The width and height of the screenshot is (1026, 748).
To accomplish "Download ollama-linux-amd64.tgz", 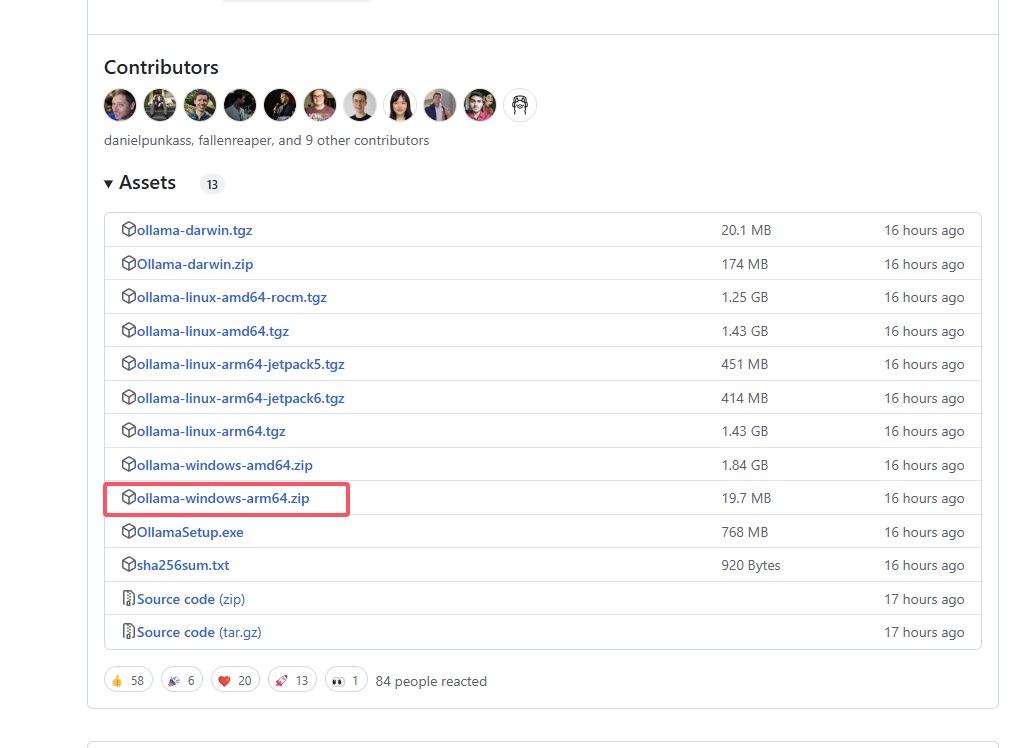I will coord(213,331).
